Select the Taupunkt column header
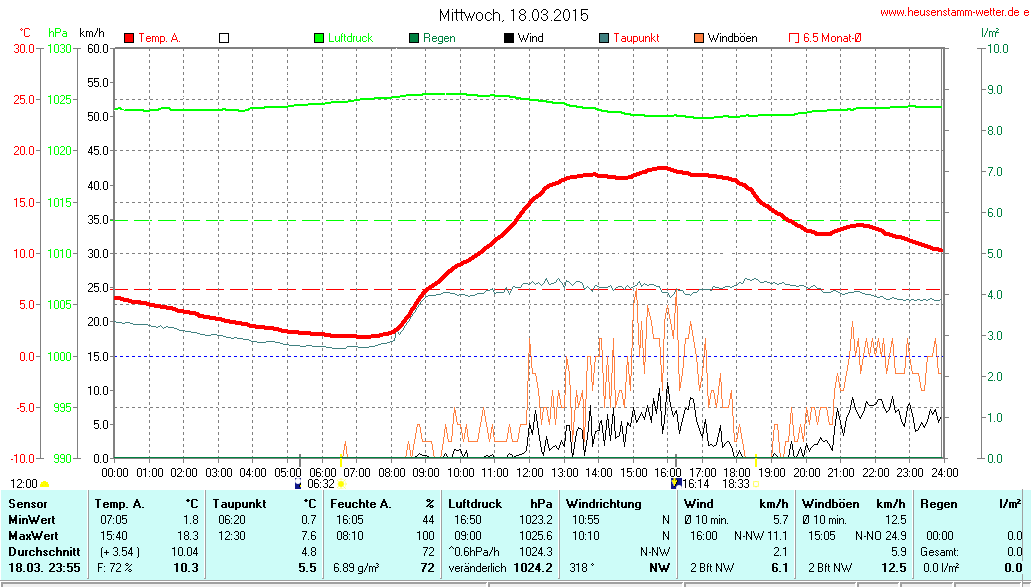This screenshot has height=587, width=1034. click(268, 503)
